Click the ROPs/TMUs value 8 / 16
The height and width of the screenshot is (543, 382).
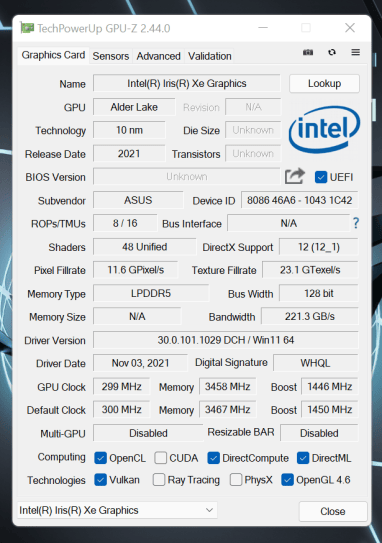pos(125,223)
